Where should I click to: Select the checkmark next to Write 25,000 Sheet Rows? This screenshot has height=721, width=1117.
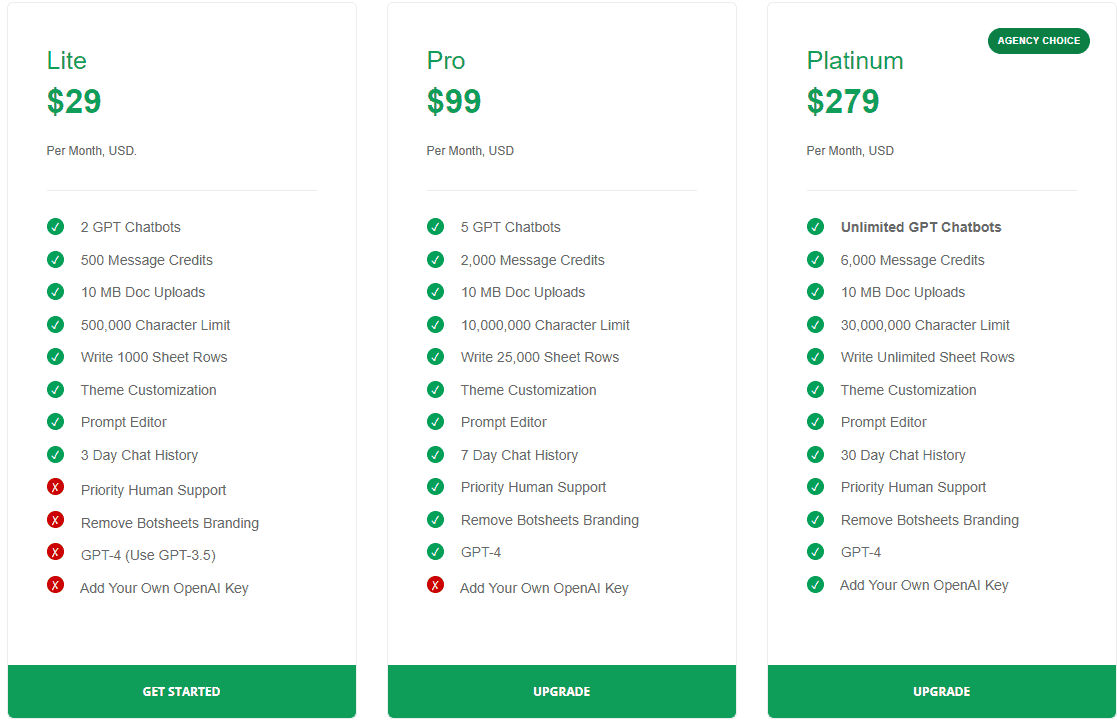(x=436, y=357)
